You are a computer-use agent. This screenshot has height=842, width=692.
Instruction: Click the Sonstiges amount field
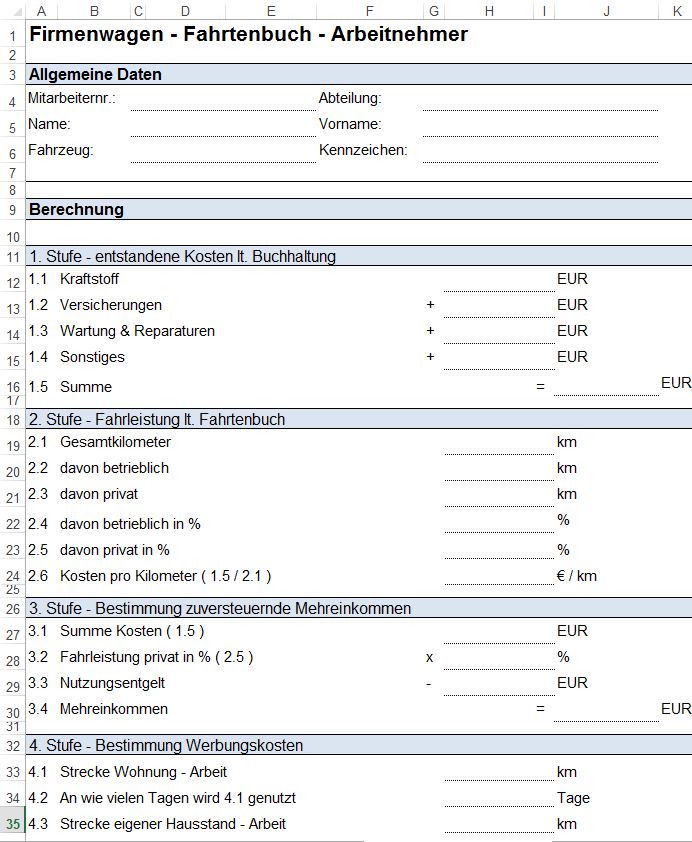[x=499, y=358]
